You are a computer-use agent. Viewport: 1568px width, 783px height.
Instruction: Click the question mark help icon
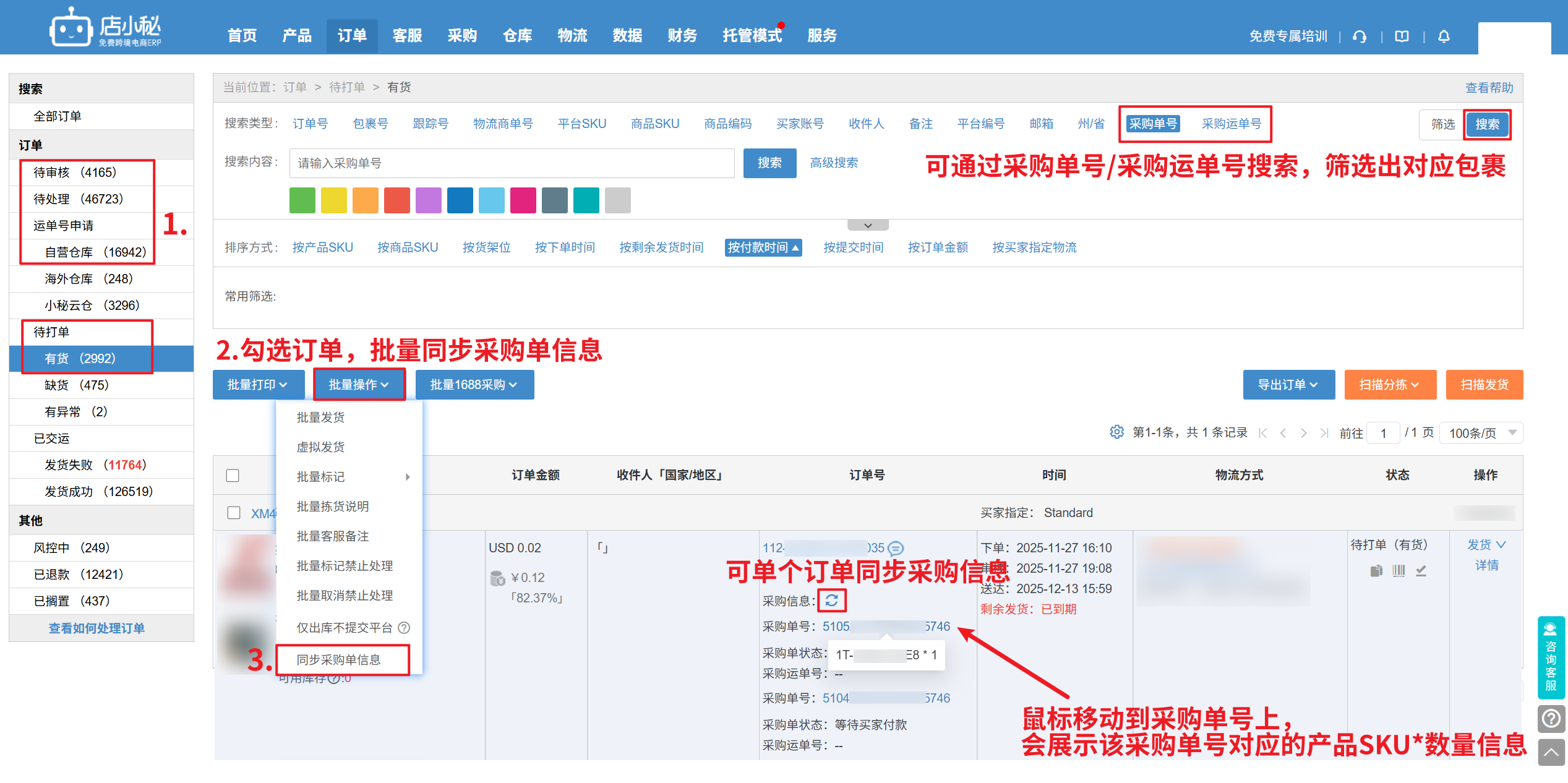click(x=1551, y=719)
